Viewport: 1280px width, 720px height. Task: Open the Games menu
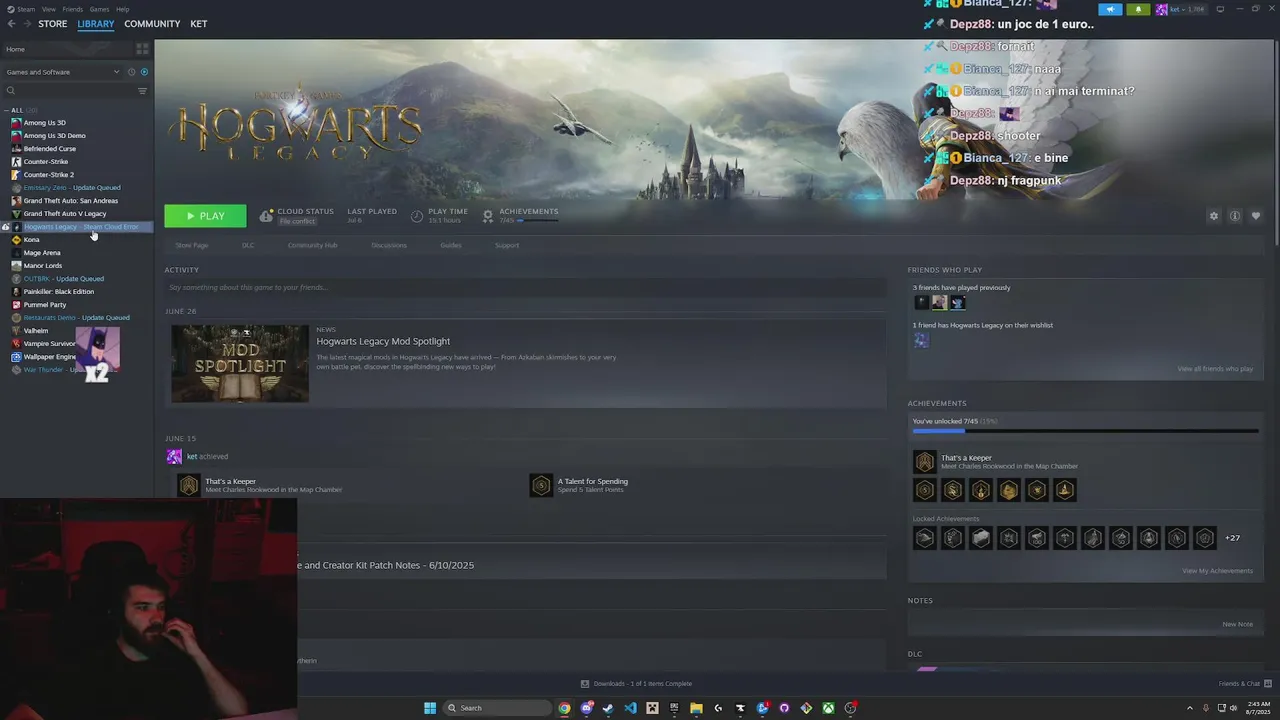pyautogui.click(x=99, y=9)
